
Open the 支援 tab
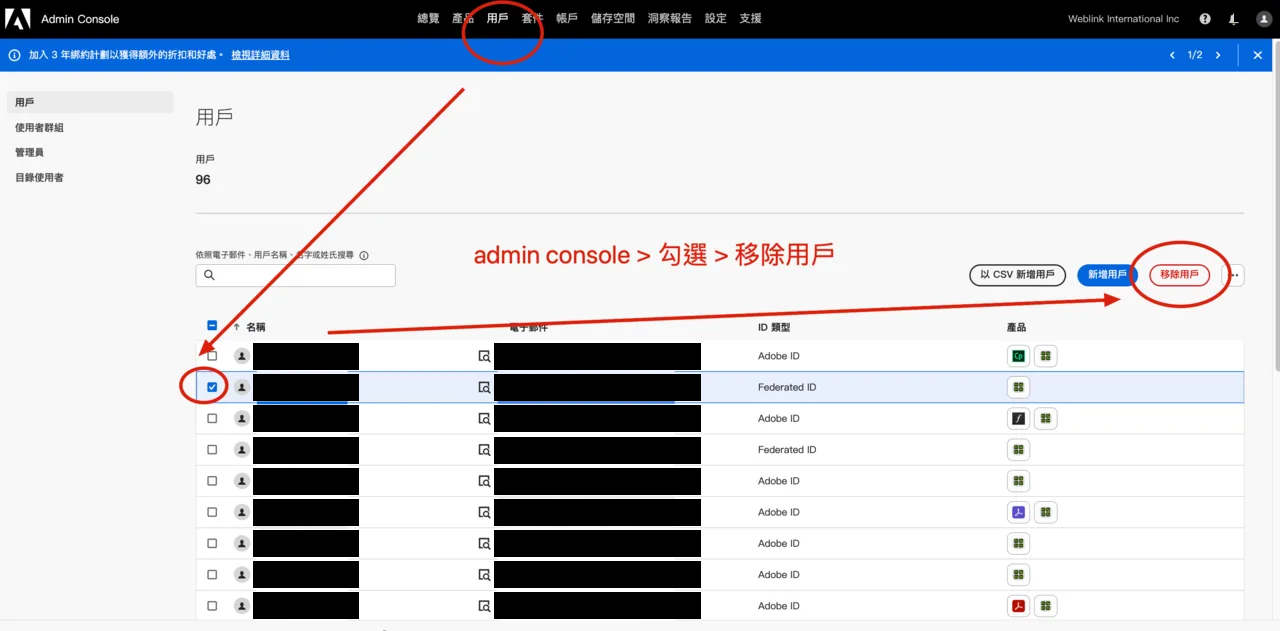pos(750,19)
